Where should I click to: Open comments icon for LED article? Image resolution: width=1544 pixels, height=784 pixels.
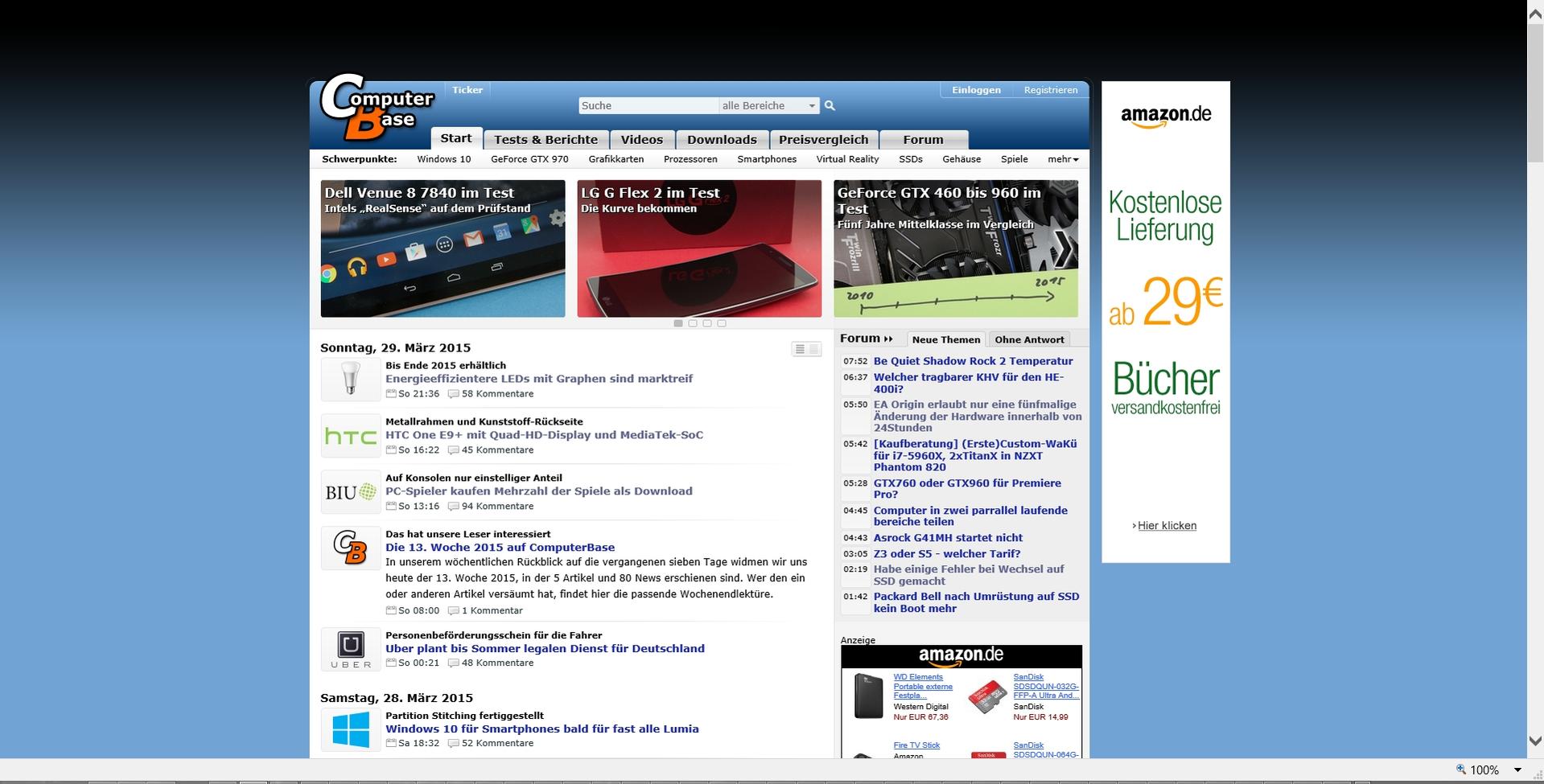coord(454,394)
